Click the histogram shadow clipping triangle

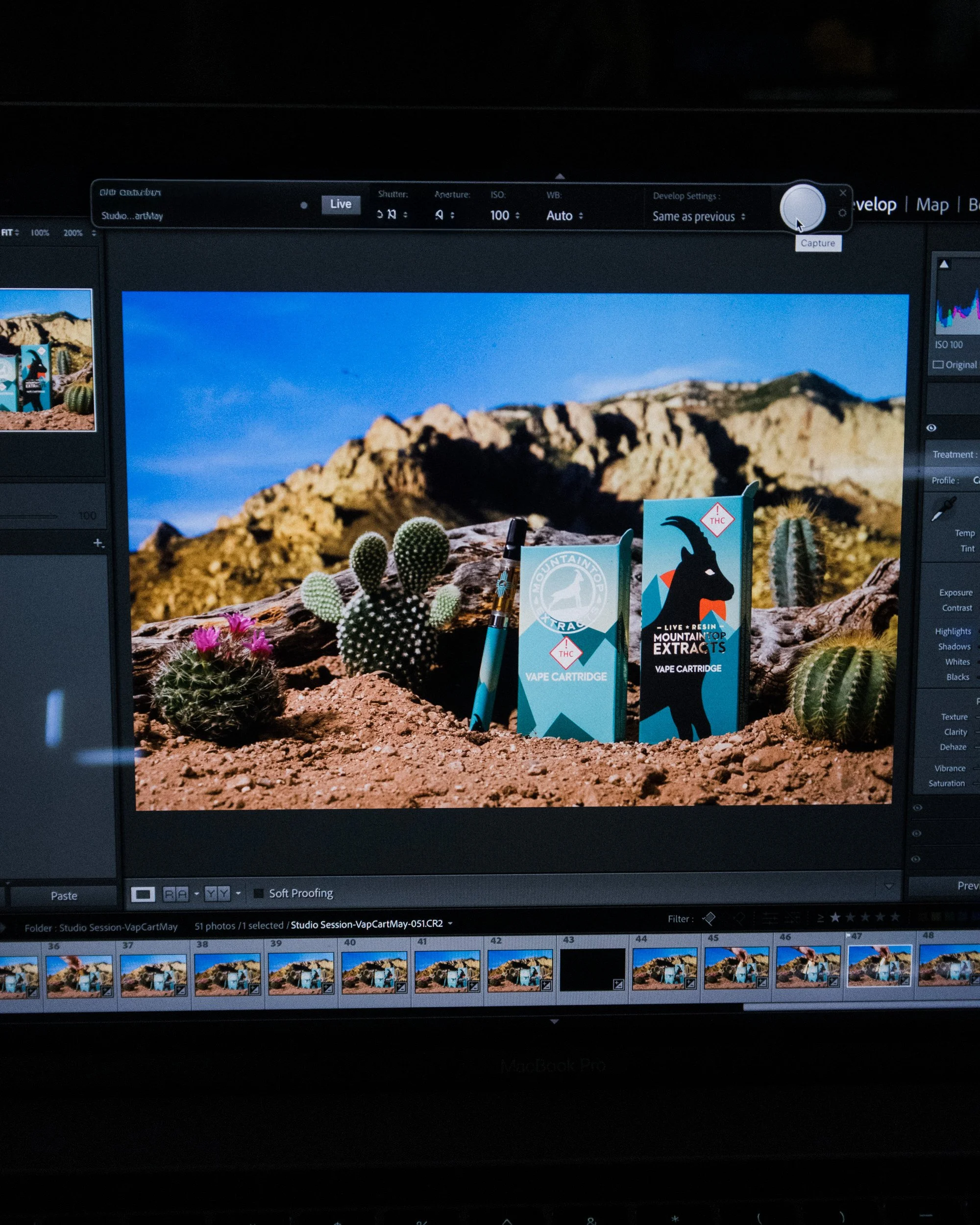coord(944,264)
